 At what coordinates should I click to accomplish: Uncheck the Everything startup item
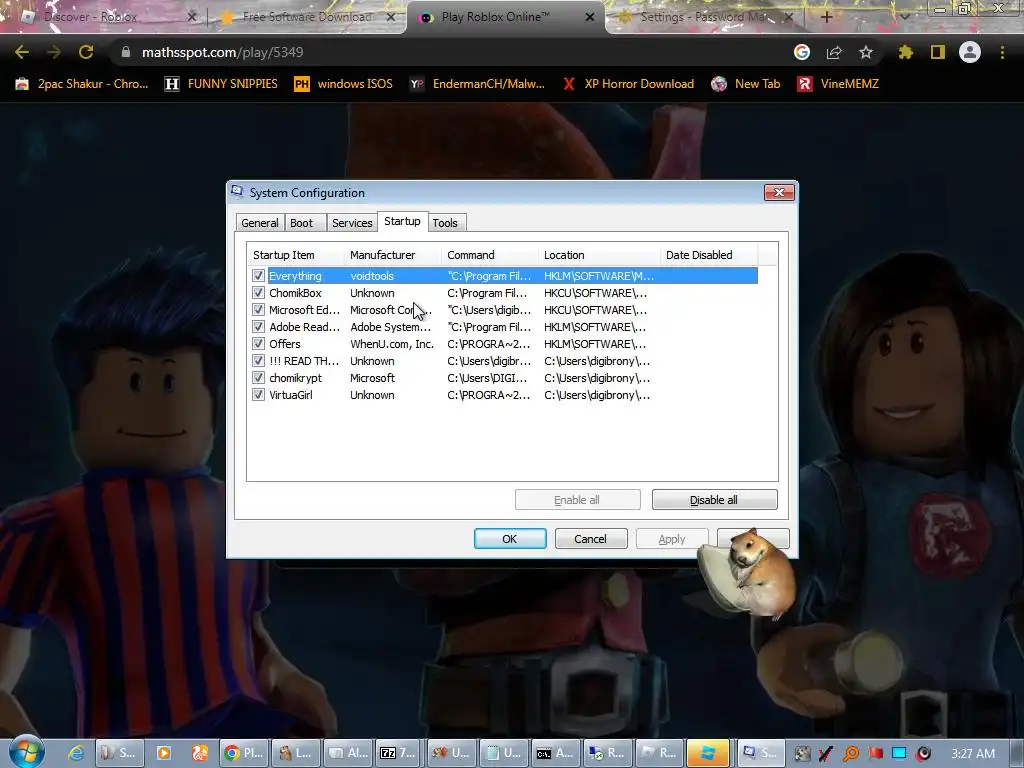(259, 276)
